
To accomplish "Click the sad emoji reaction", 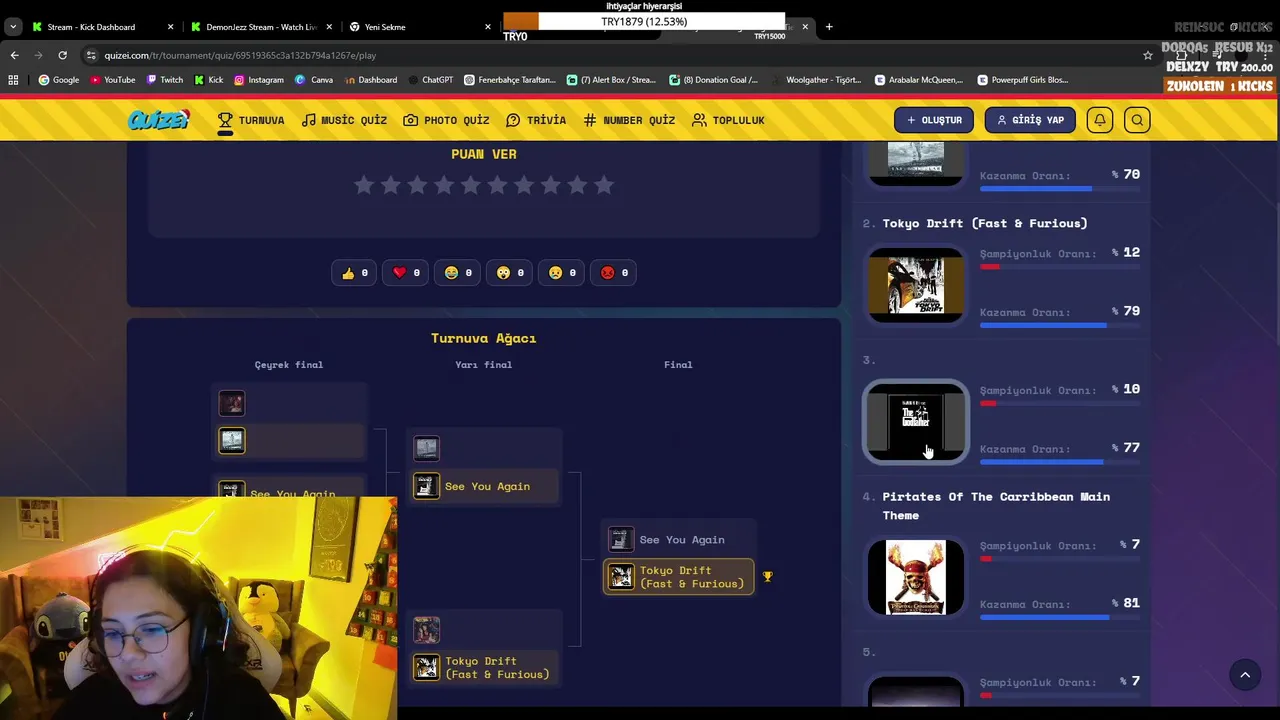I will pyautogui.click(x=562, y=272).
